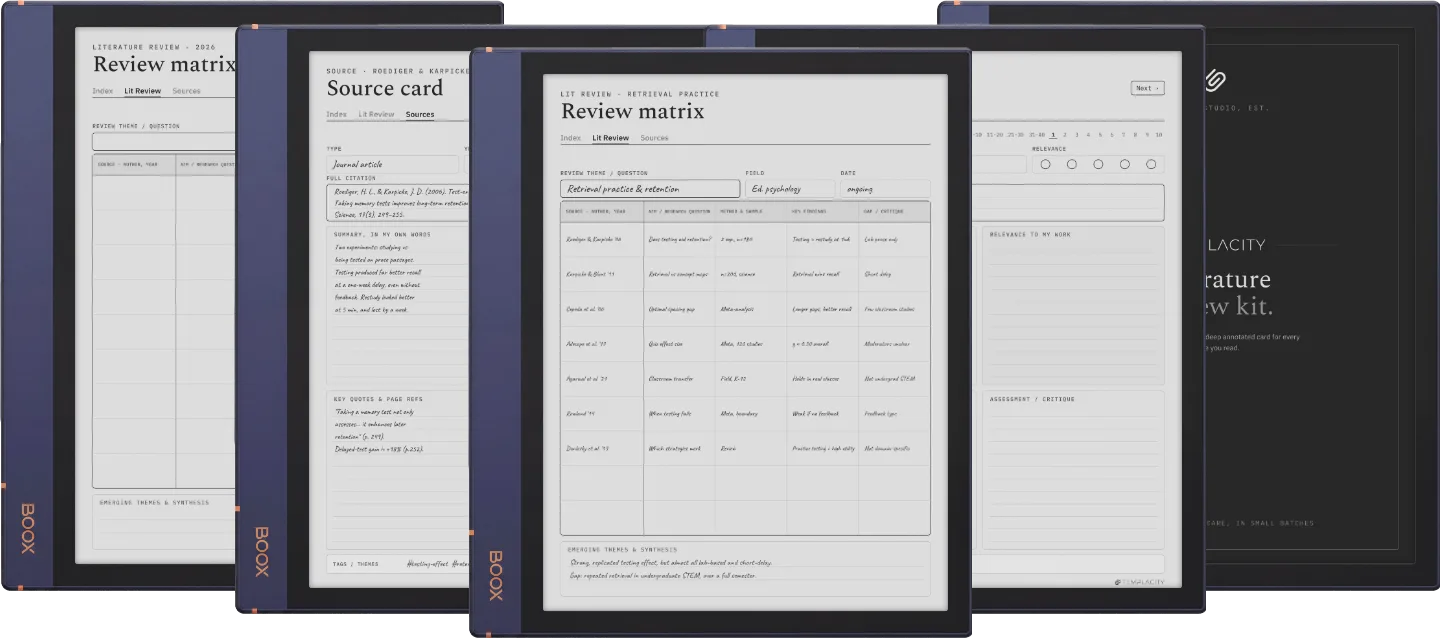Click front tablet Emerging Themes & Synthesis box

tap(745, 568)
